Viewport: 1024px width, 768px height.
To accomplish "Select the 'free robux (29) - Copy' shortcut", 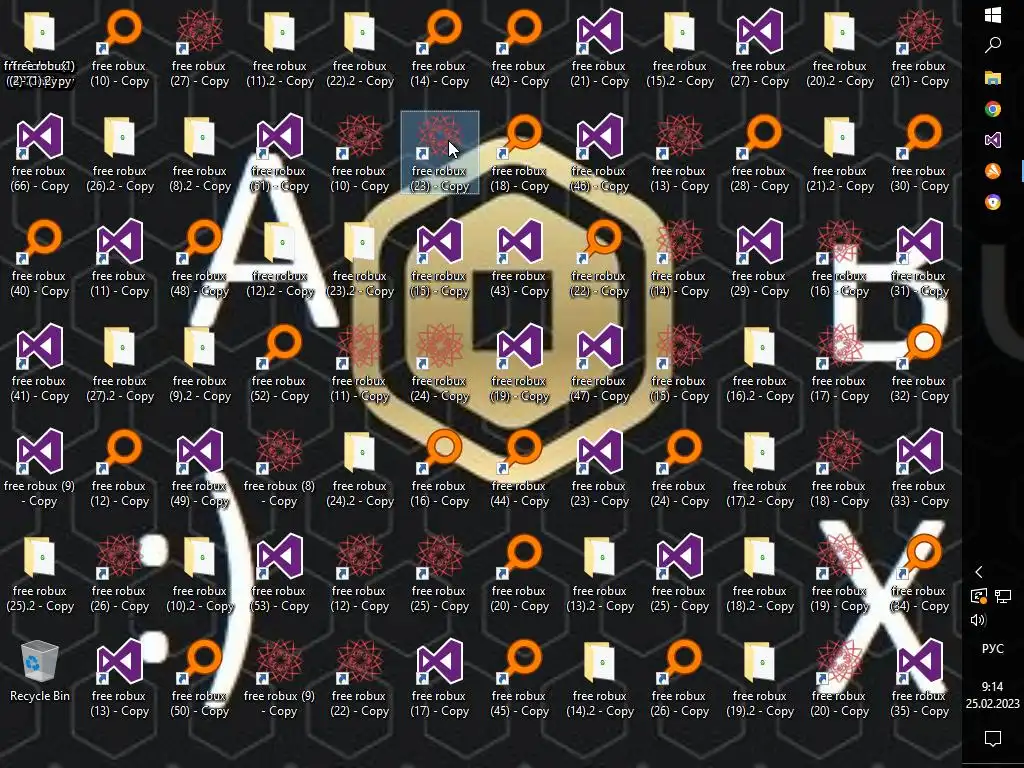I will point(760,258).
